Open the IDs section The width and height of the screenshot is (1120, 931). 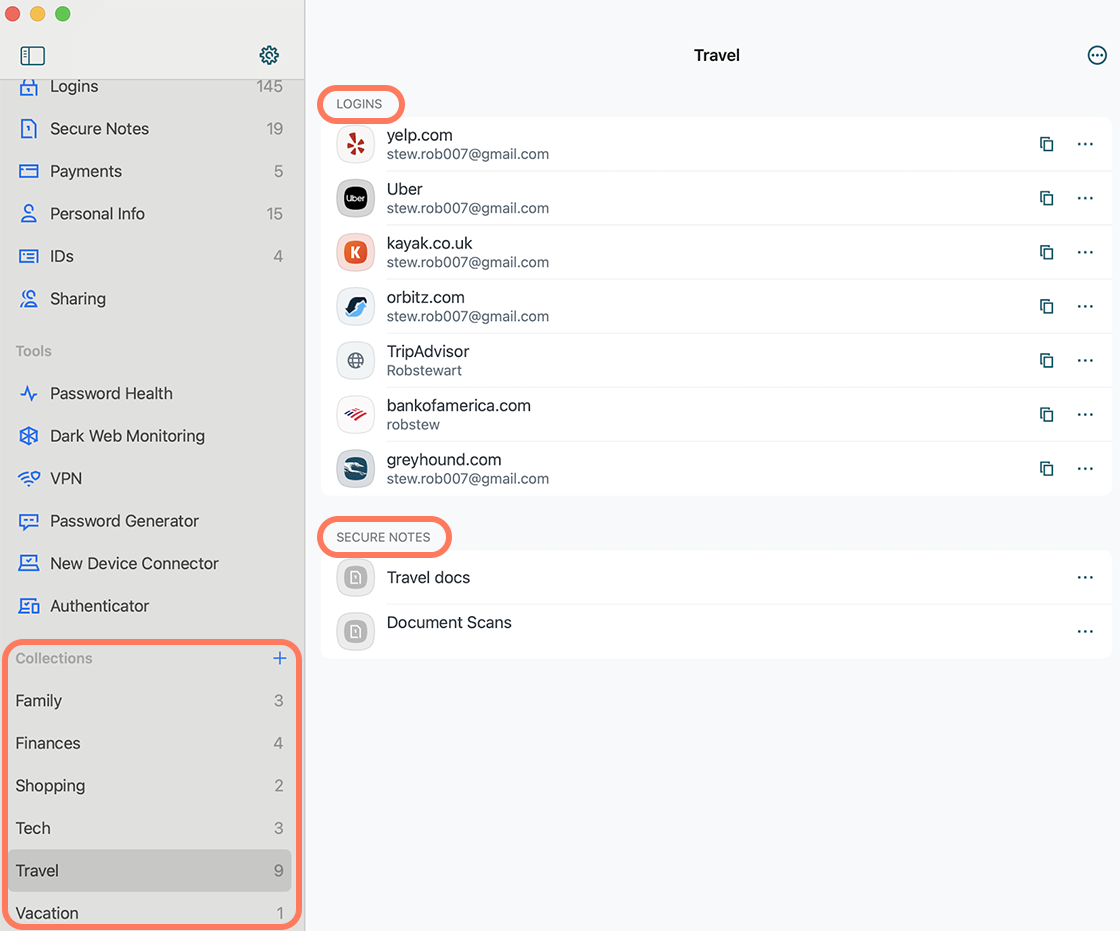click(151, 257)
